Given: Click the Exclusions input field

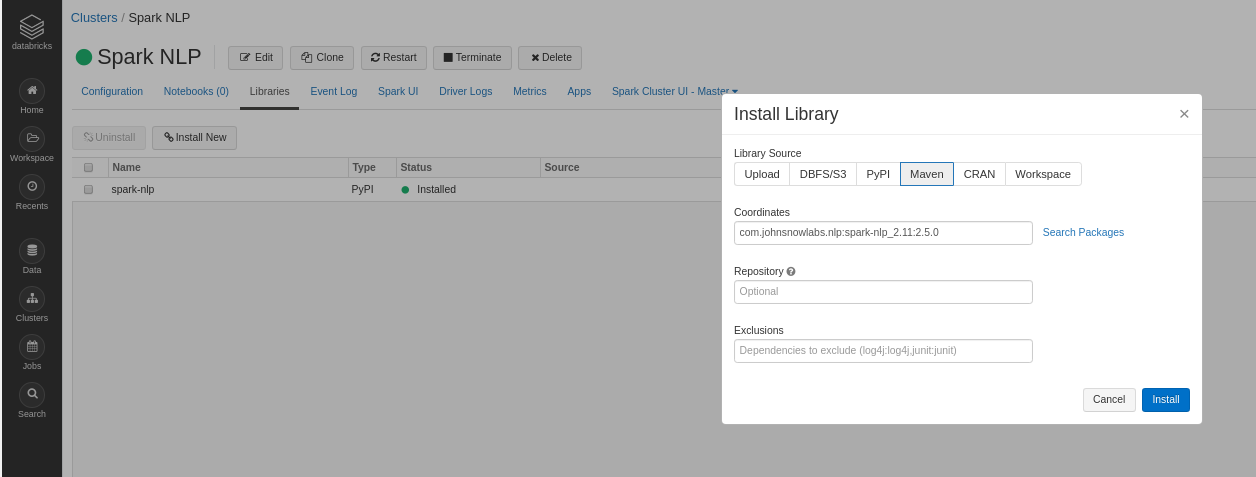Looking at the screenshot, I should tap(883, 351).
